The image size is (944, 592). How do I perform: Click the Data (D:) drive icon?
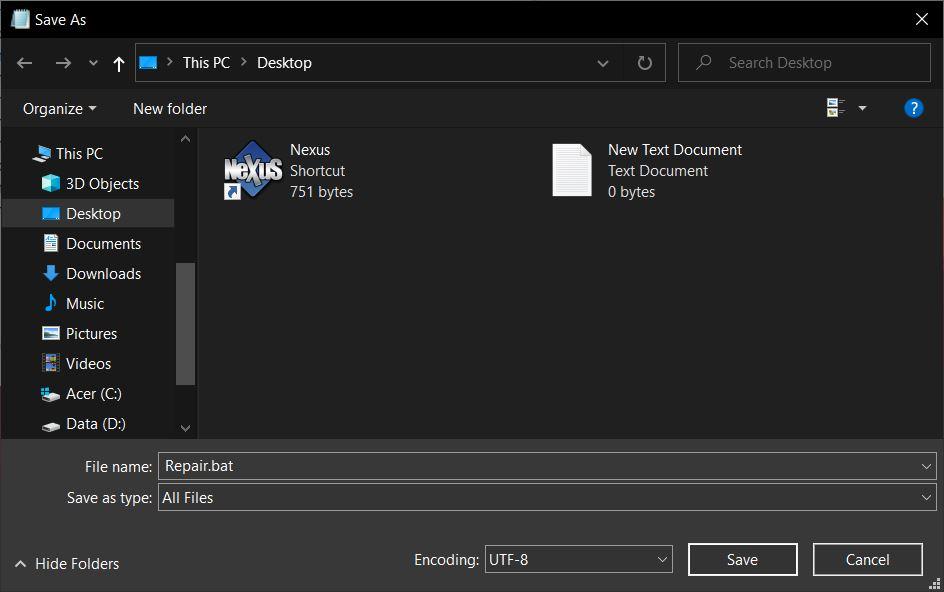[x=51, y=426]
